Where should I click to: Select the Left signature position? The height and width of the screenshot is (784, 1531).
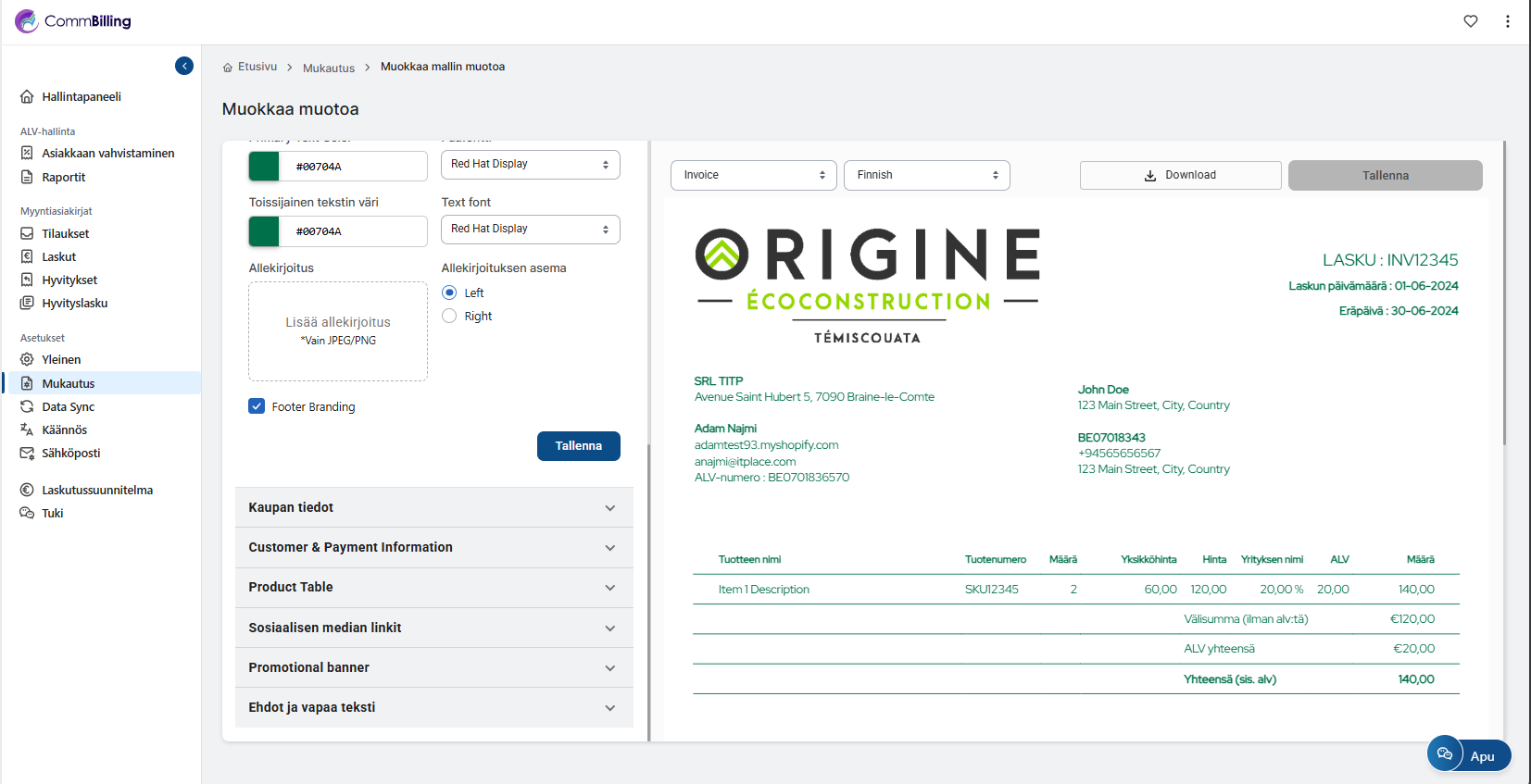pyautogui.click(x=449, y=292)
